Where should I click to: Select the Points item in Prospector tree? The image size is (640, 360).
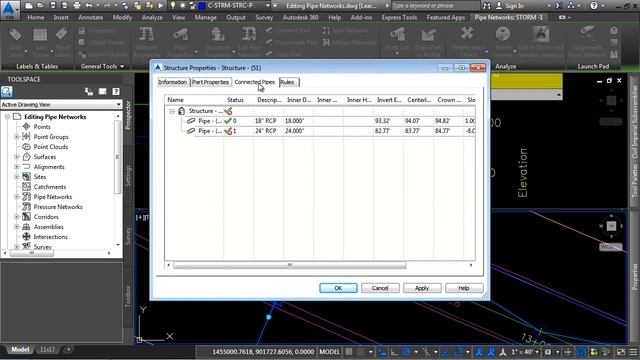click(42, 127)
